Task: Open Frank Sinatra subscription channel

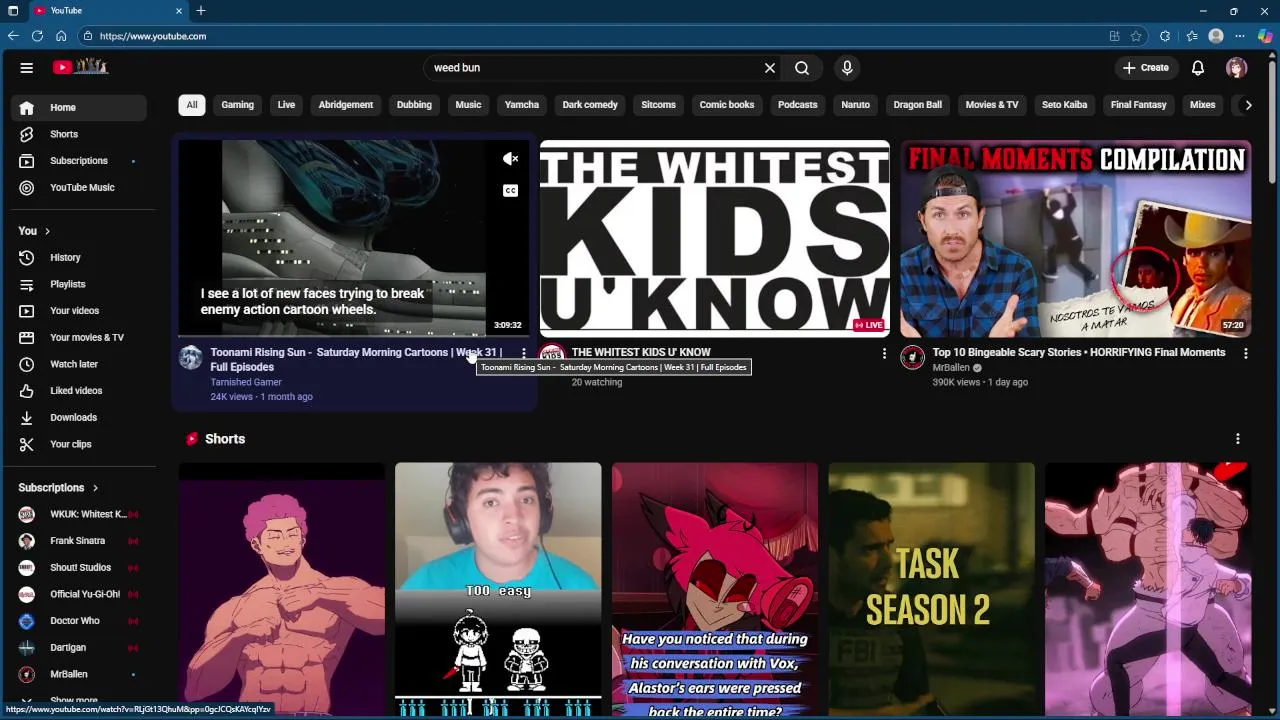Action: click(79, 541)
